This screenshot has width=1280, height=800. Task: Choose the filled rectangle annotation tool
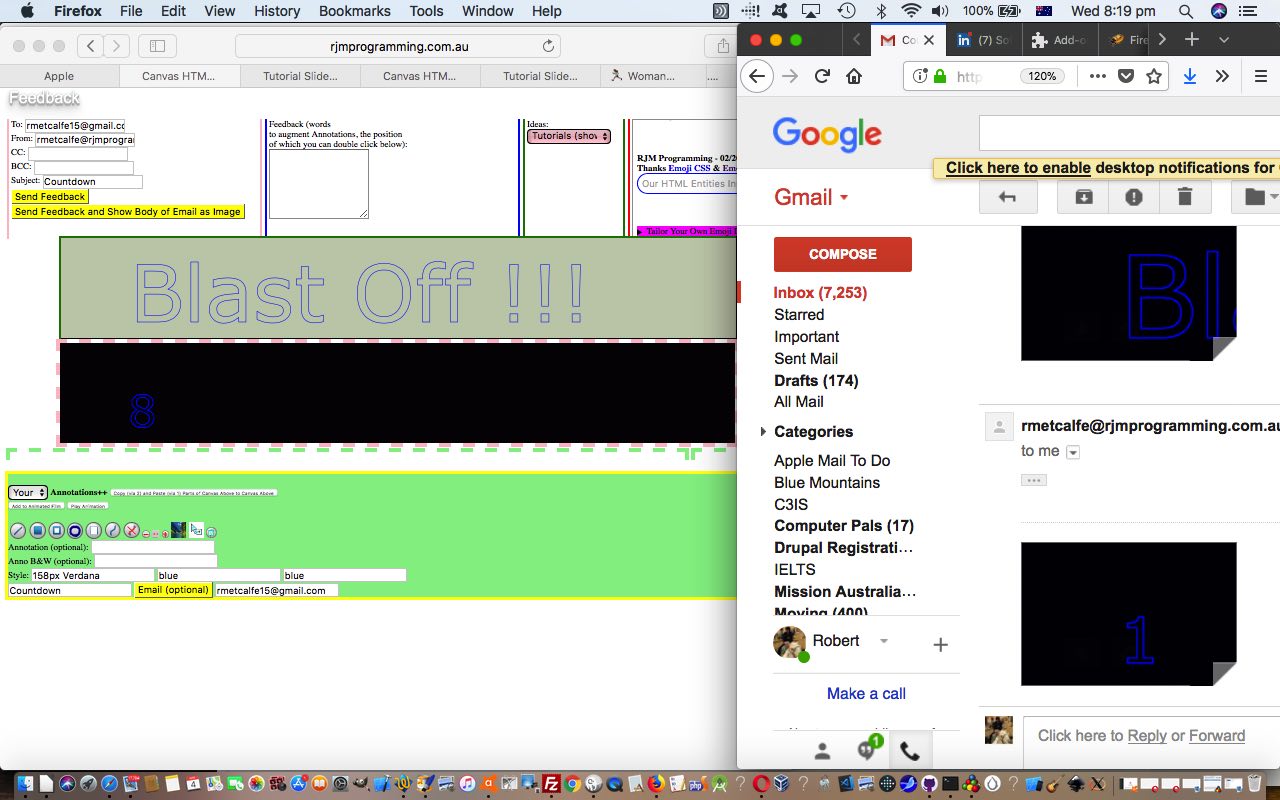click(37, 530)
